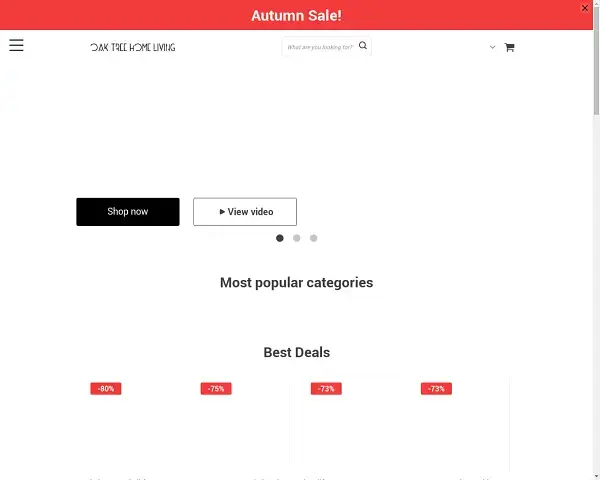Click the -80% discount badge
The height and width of the screenshot is (480, 600).
click(106, 388)
